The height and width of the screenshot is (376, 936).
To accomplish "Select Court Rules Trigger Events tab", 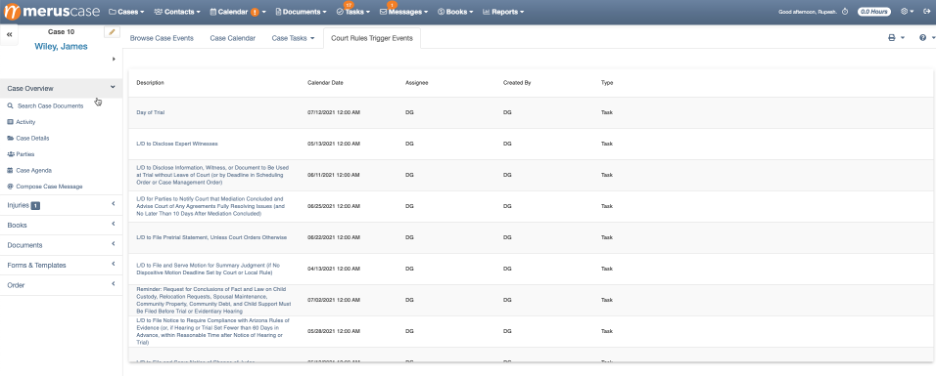I will tap(372, 38).
